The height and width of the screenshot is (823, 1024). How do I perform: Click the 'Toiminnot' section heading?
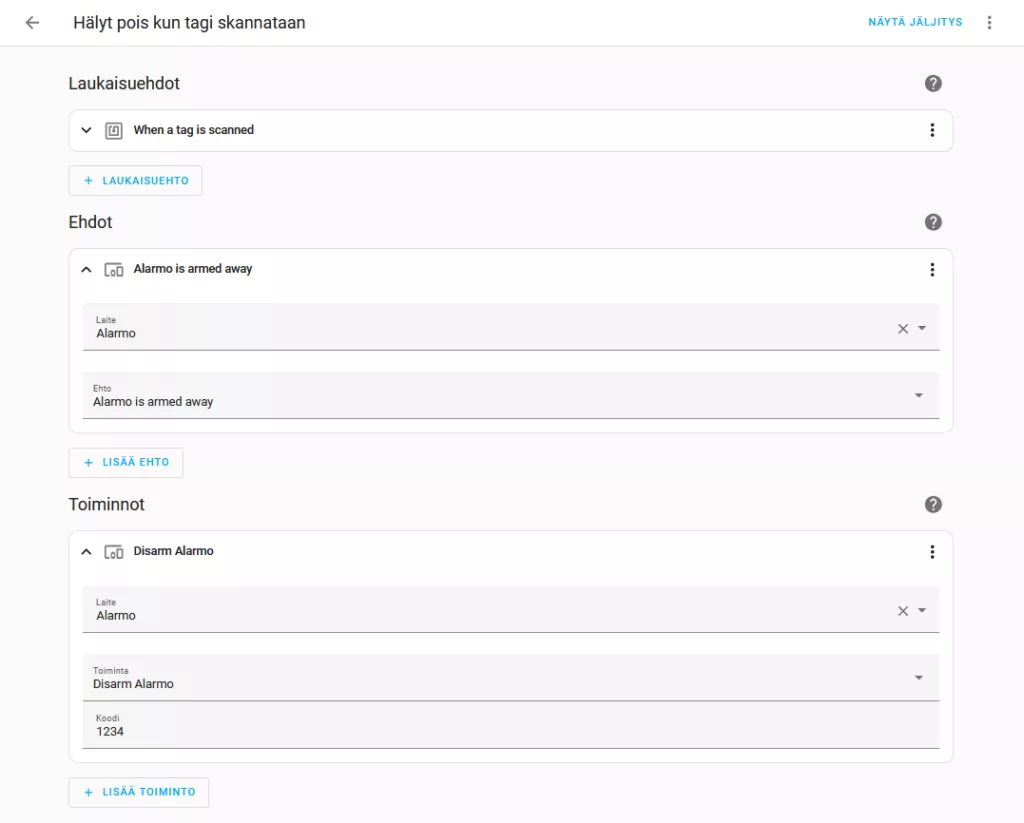pyautogui.click(x=106, y=504)
